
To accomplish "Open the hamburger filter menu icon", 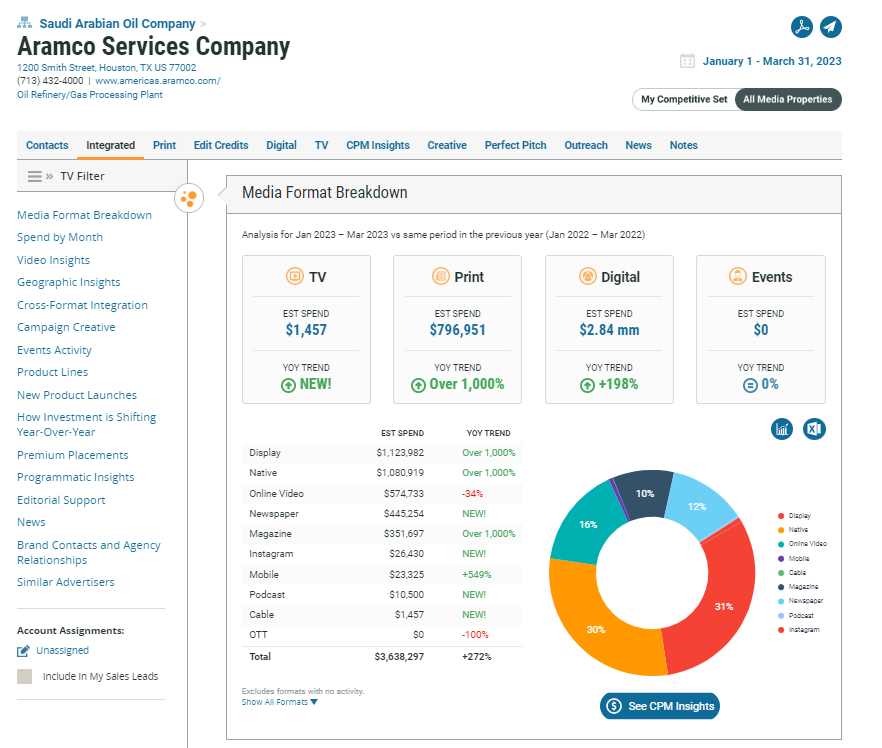I will 34,177.
